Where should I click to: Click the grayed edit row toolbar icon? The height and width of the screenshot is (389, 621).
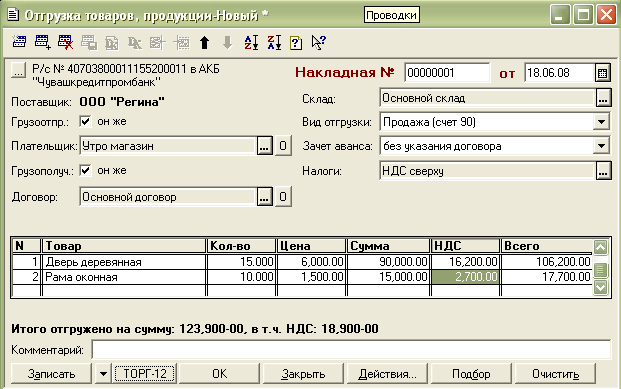pos(158,42)
